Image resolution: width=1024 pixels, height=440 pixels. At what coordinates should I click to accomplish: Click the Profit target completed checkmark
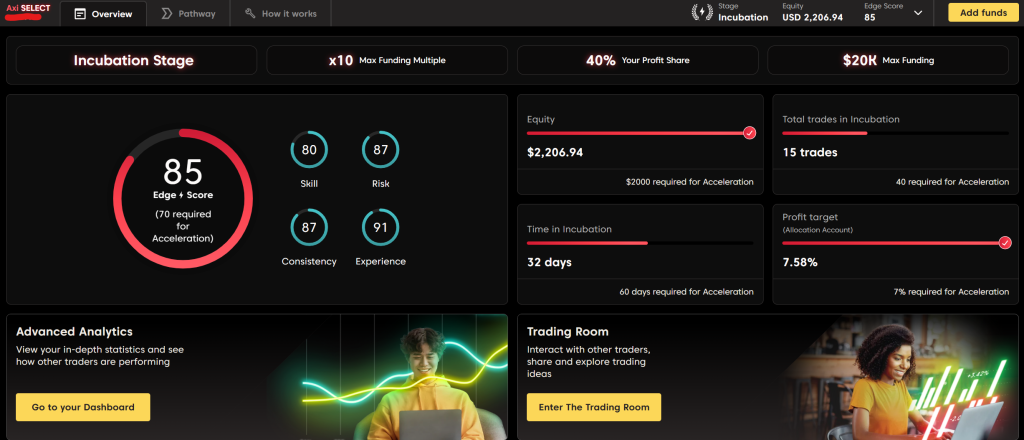tap(1004, 242)
